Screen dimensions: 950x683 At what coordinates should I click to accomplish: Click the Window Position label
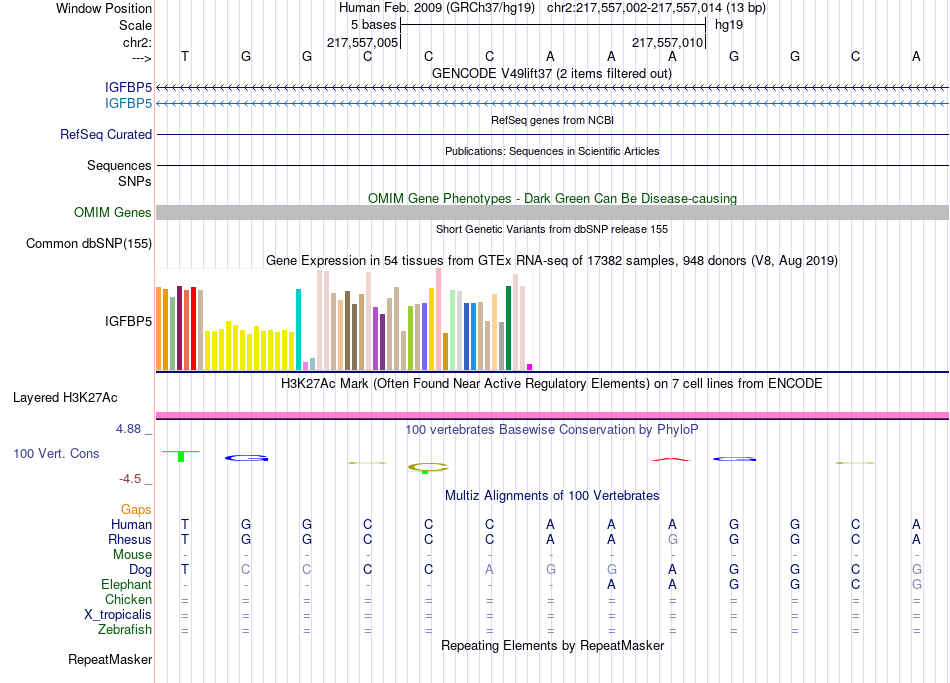coord(104,8)
